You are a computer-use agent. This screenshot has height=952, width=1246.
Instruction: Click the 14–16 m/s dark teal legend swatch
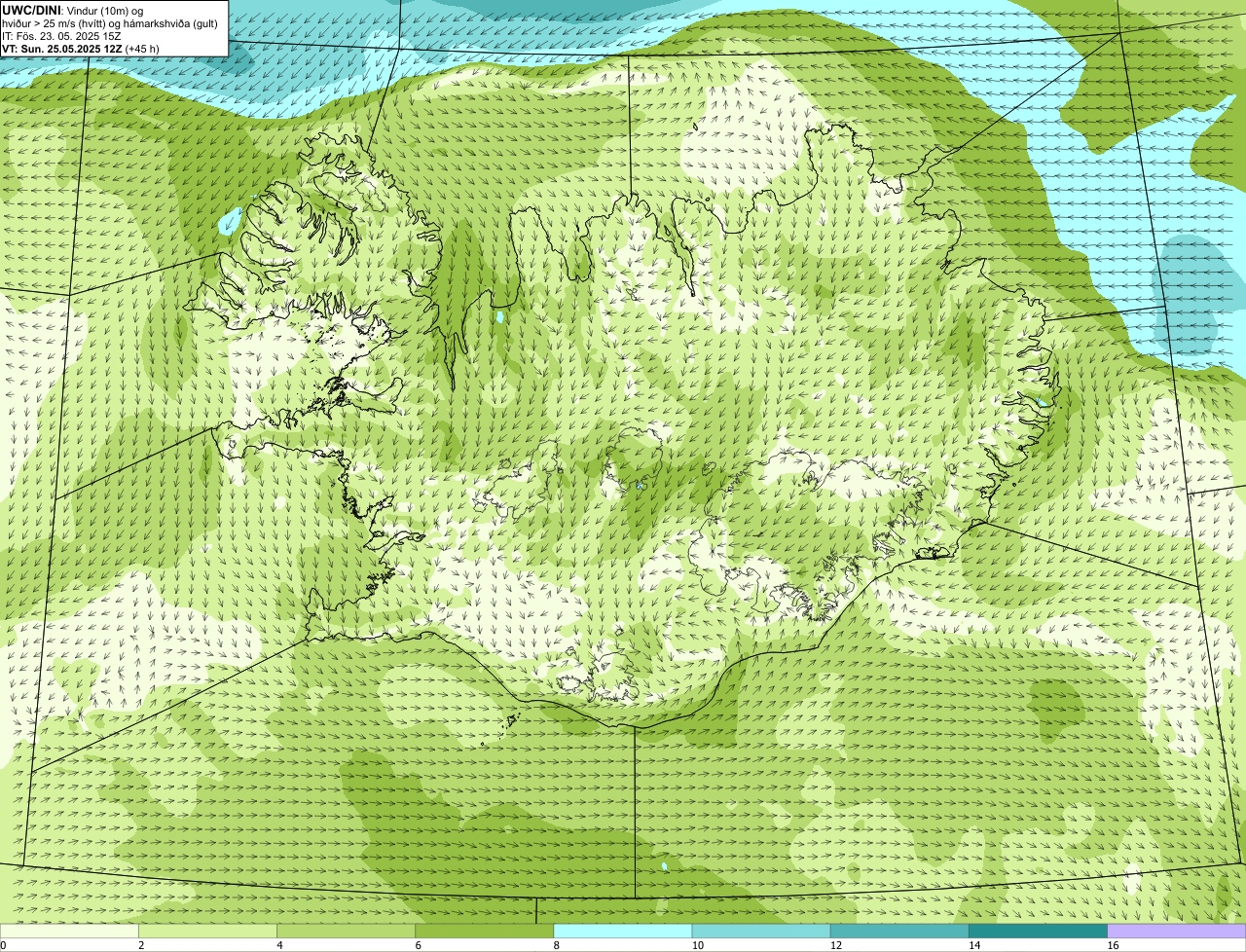pos(1038,931)
